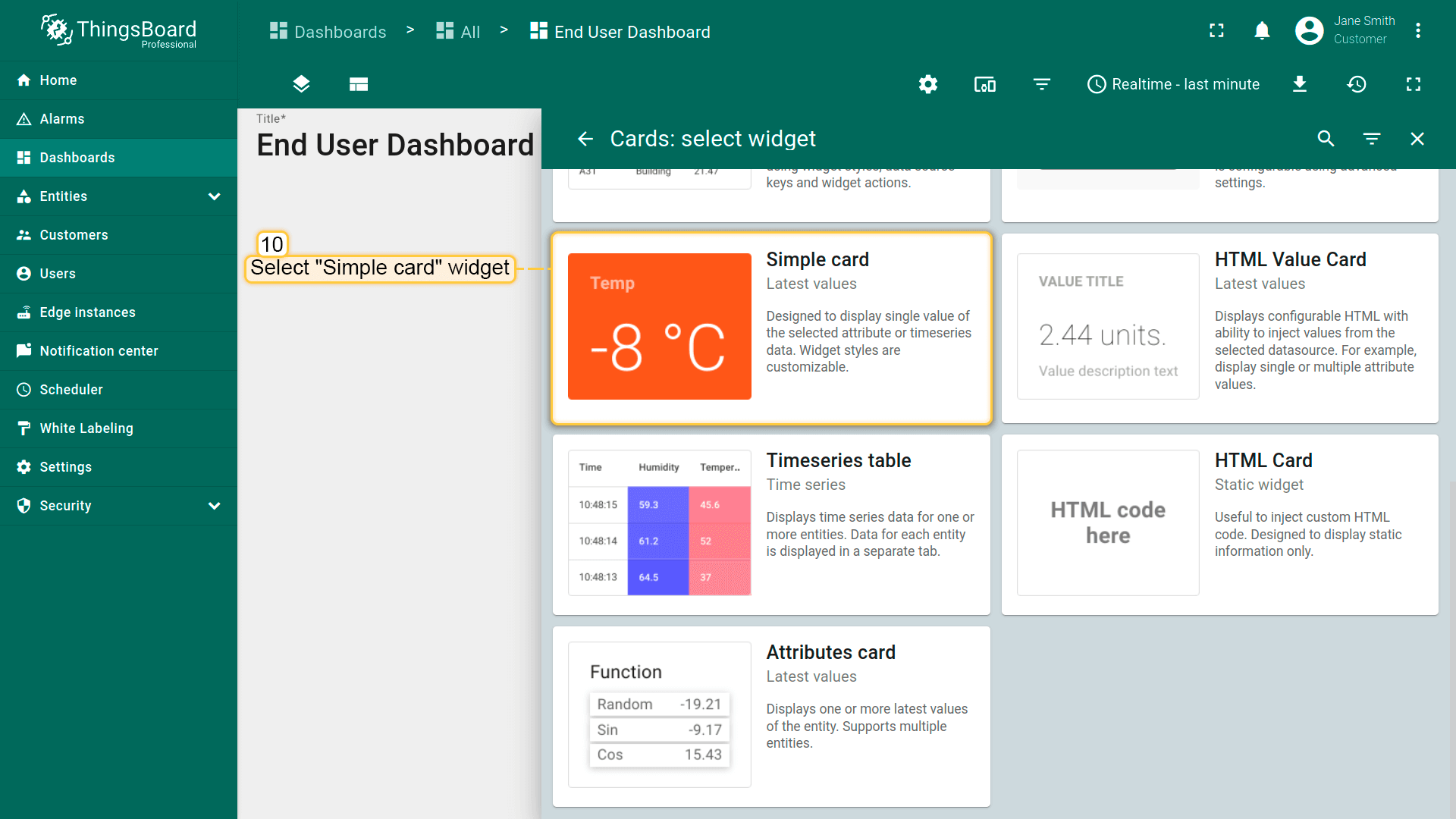Select the Simple card widget
The height and width of the screenshot is (819, 1456).
(771, 328)
